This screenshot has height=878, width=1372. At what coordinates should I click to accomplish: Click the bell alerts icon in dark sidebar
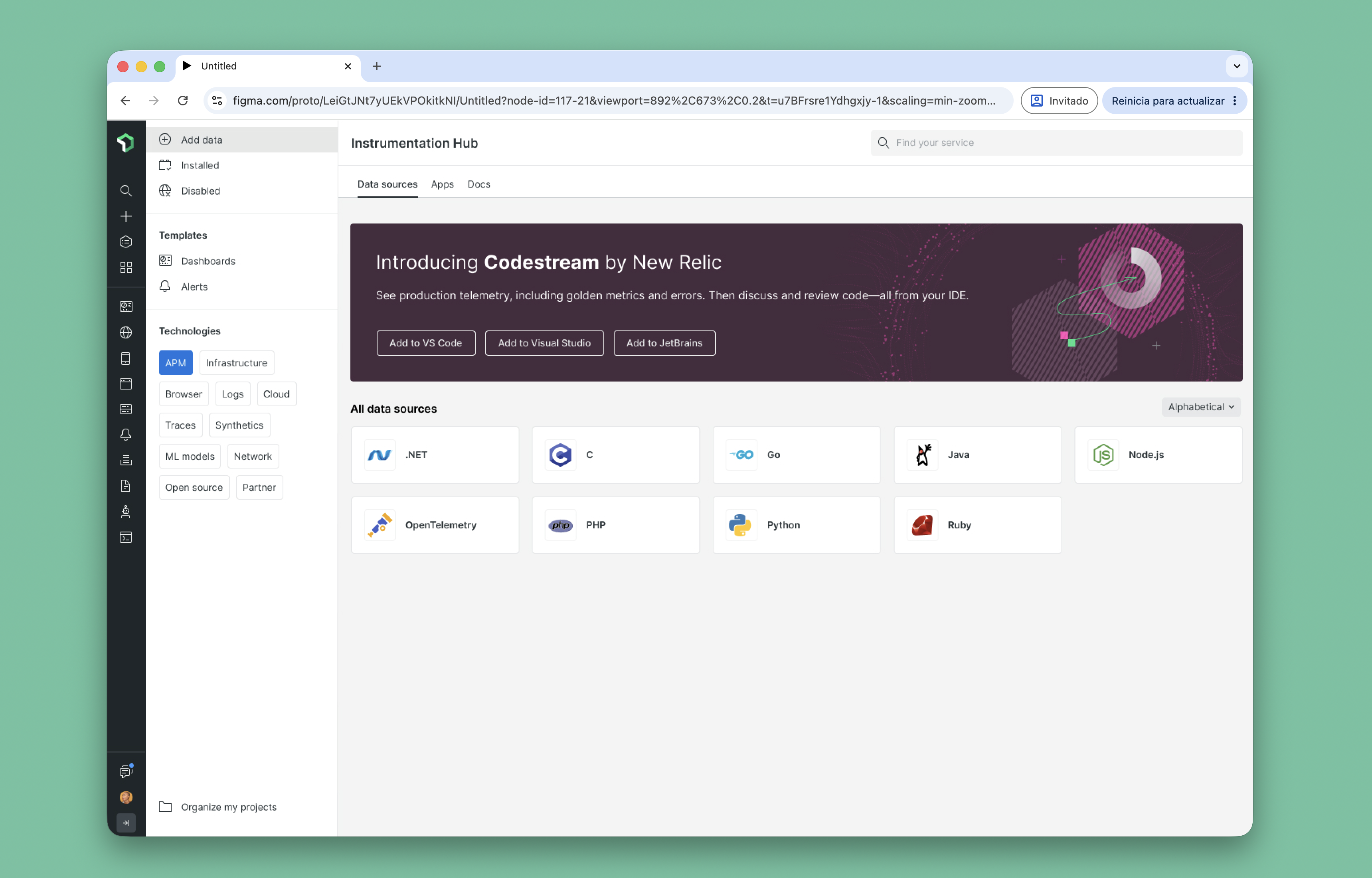[126, 435]
